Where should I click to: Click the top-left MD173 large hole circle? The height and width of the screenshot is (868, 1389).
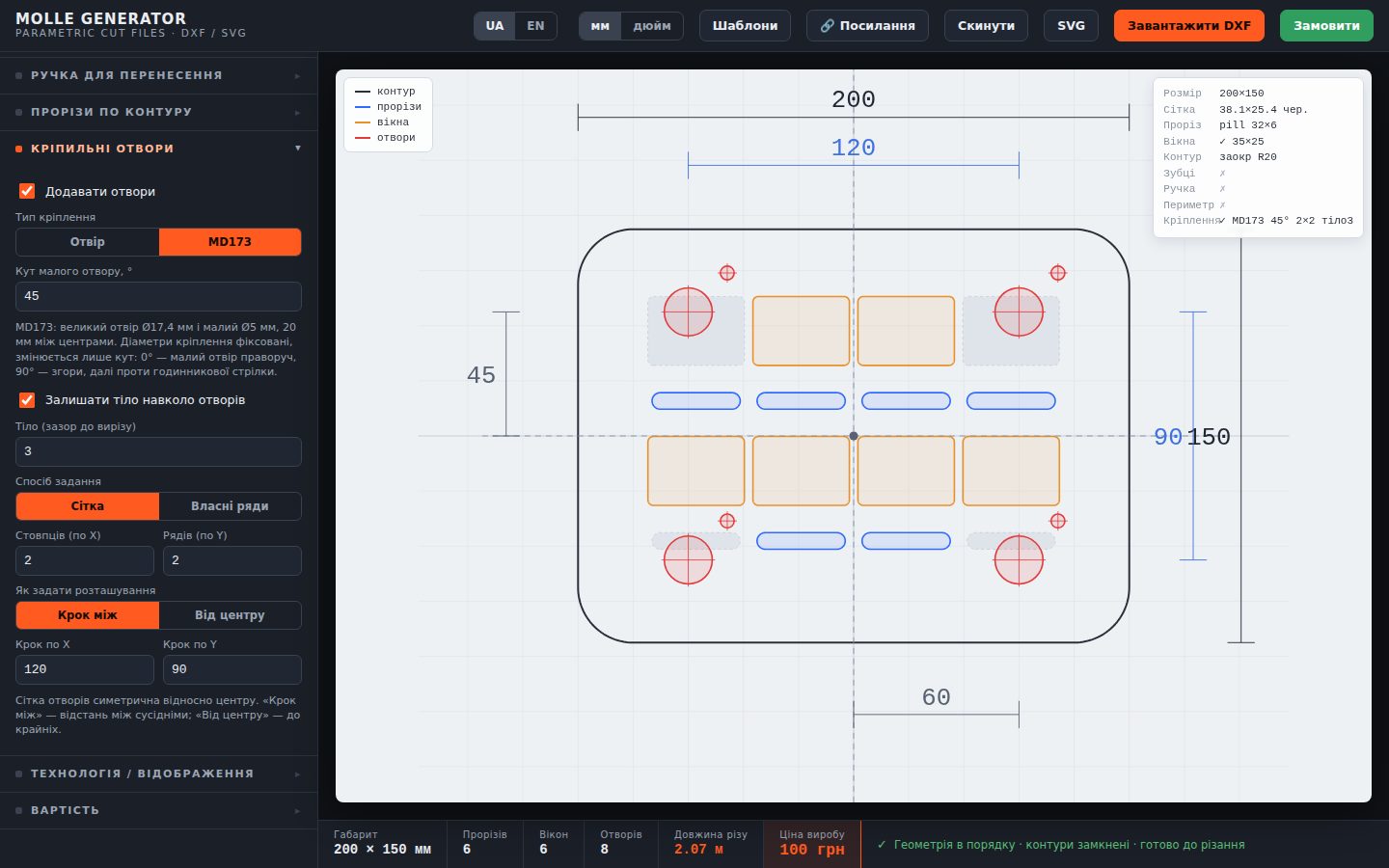pyautogui.click(x=688, y=312)
